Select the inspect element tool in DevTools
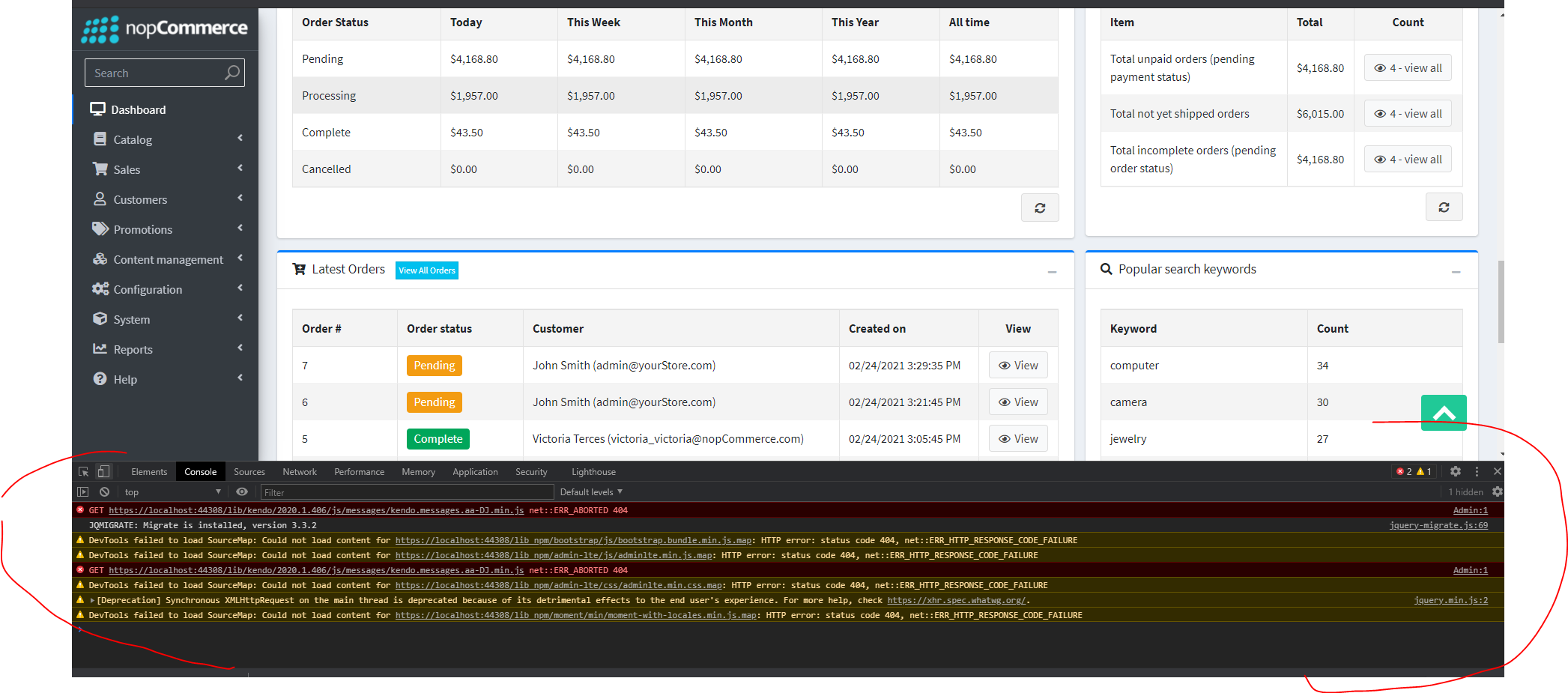Image resolution: width=1568 pixels, height=693 pixels. pos(83,470)
